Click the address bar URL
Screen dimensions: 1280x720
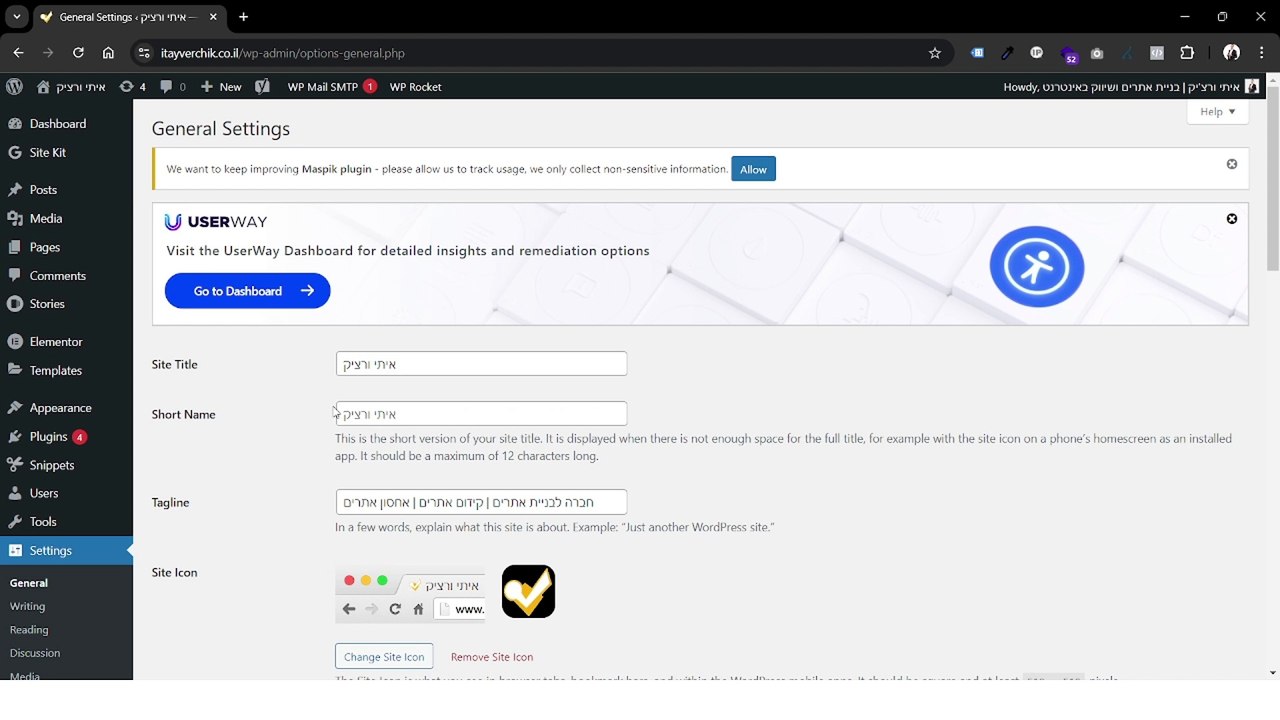pos(283,53)
